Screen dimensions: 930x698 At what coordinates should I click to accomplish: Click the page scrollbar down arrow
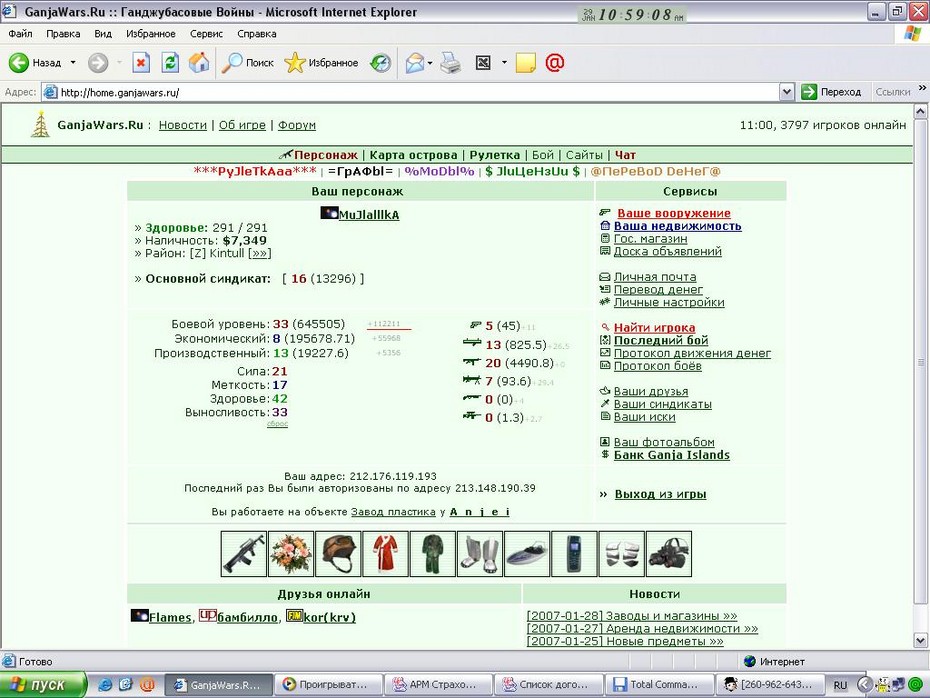tap(920, 640)
